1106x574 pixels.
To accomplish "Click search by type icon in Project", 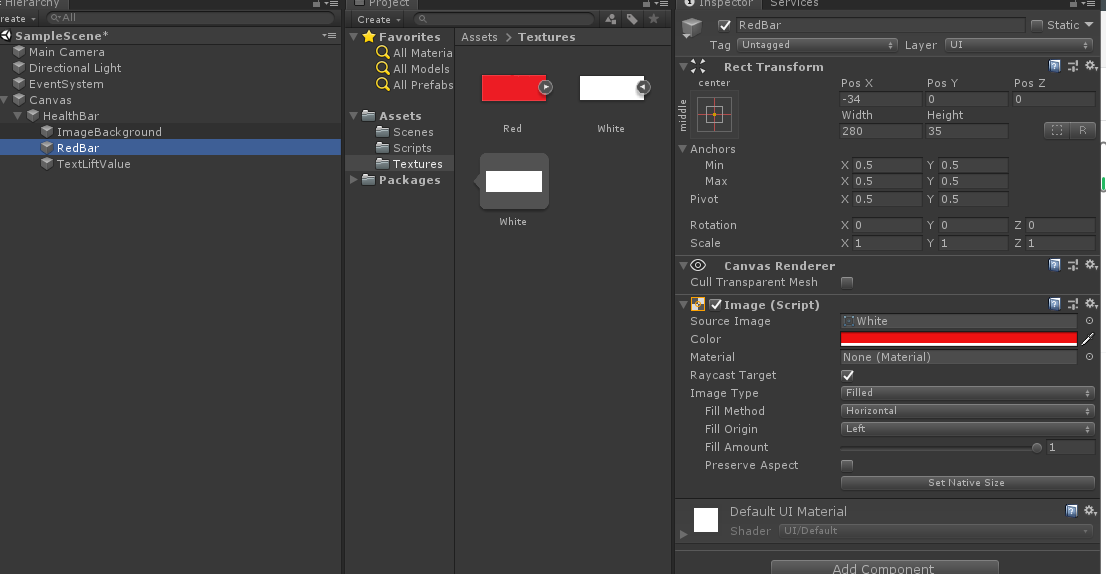I will (x=611, y=19).
